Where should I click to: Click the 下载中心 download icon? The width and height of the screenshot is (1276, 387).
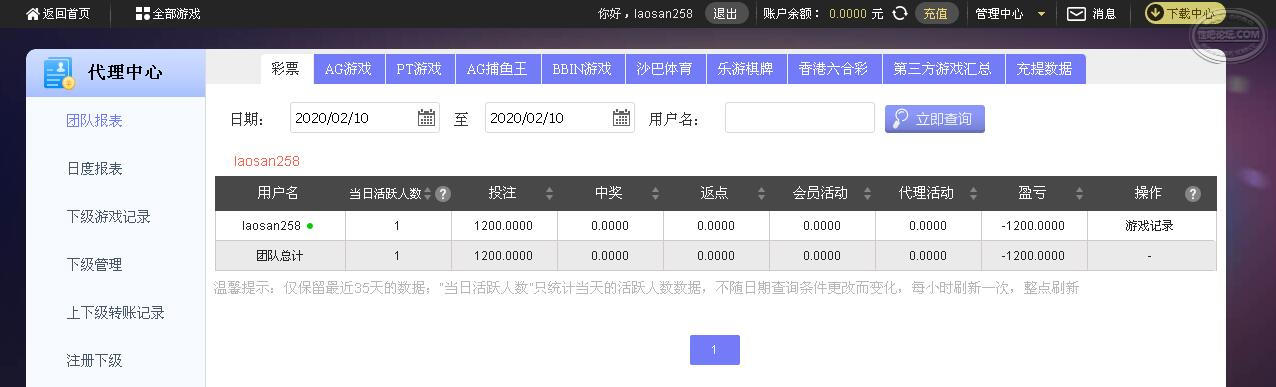point(1155,13)
